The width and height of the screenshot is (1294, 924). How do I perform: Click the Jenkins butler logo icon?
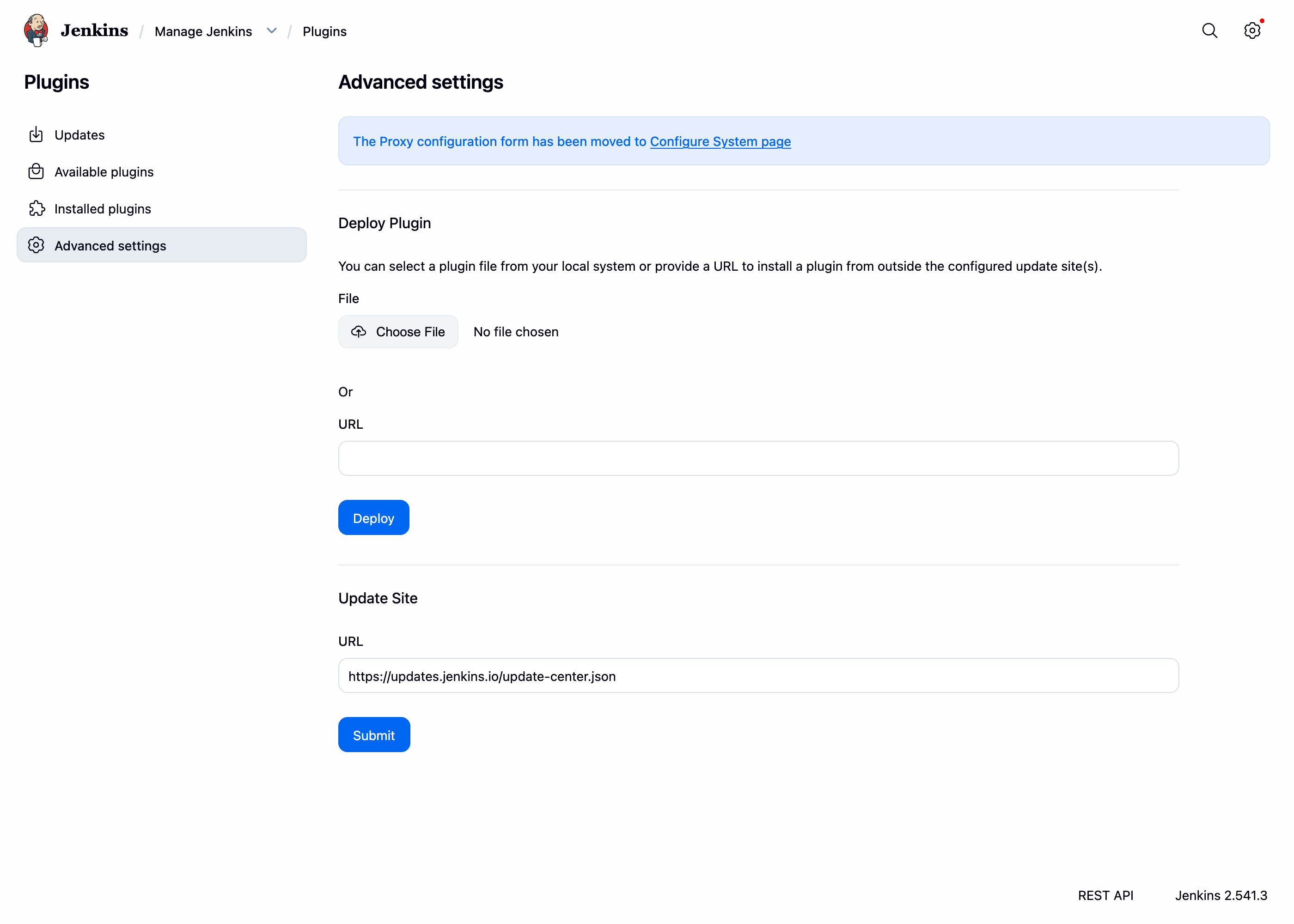37,31
